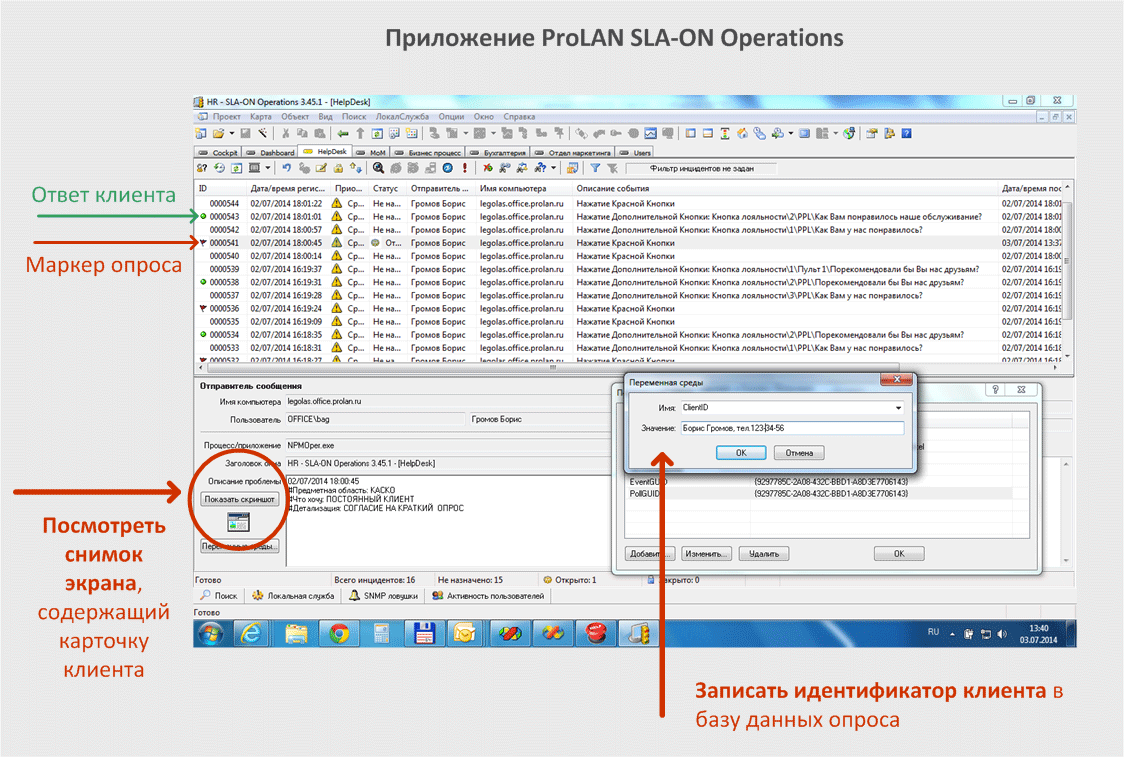This screenshot has width=1124, height=757.
Task: Open the Опции menu
Action: (x=451, y=117)
